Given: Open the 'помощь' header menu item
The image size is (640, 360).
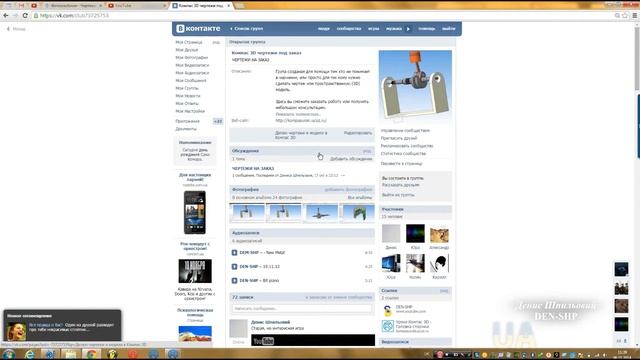Looking at the screenshot, I should [x=427, y=29].
